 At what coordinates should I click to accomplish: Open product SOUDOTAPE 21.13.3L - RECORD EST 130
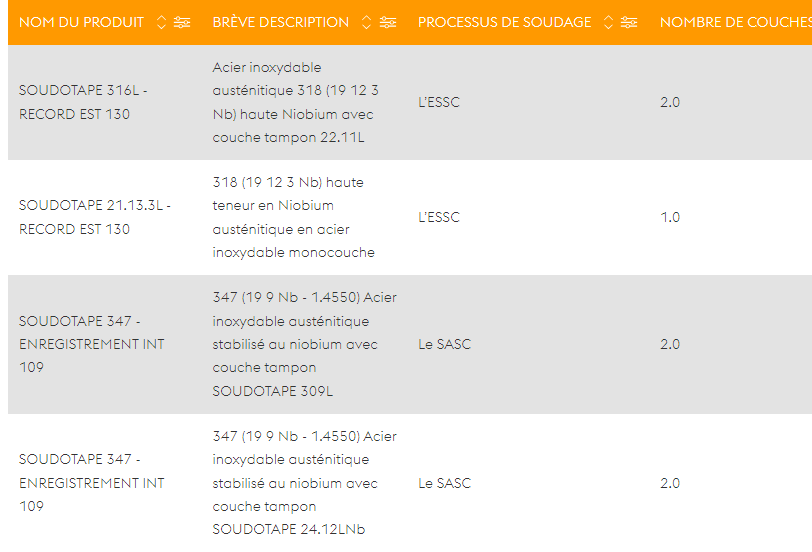tap(95, 217)
